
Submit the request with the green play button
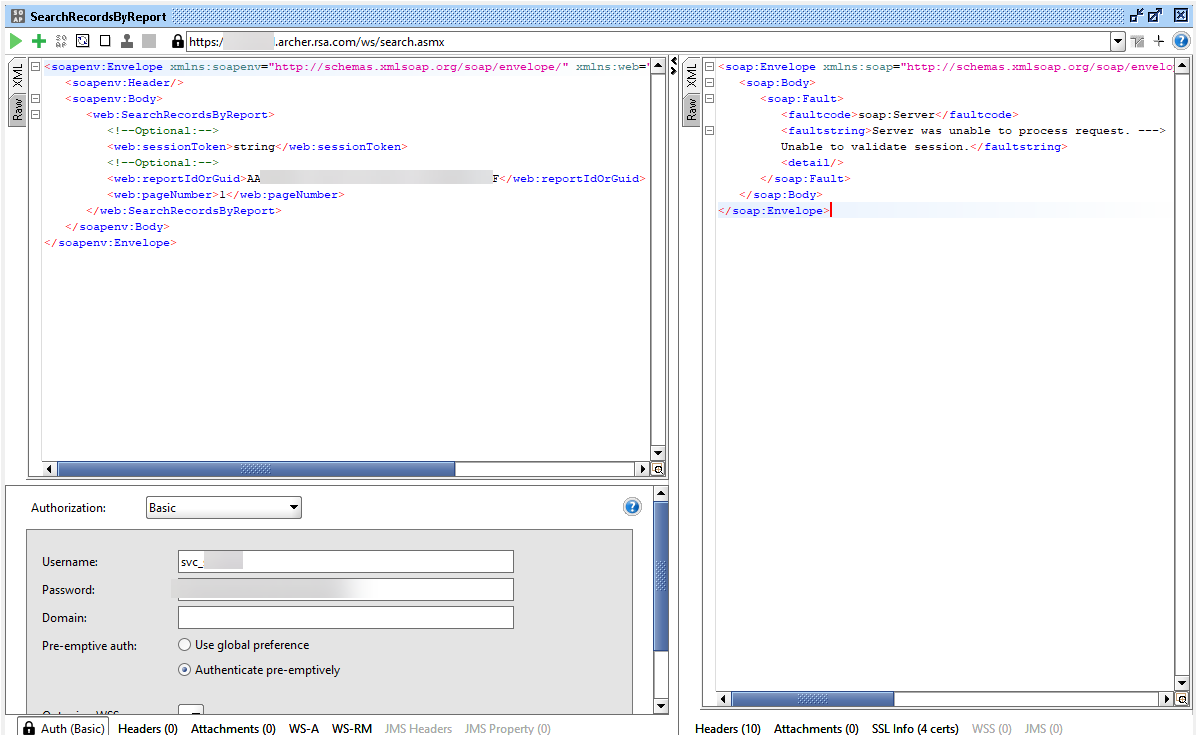coord(15,41)
